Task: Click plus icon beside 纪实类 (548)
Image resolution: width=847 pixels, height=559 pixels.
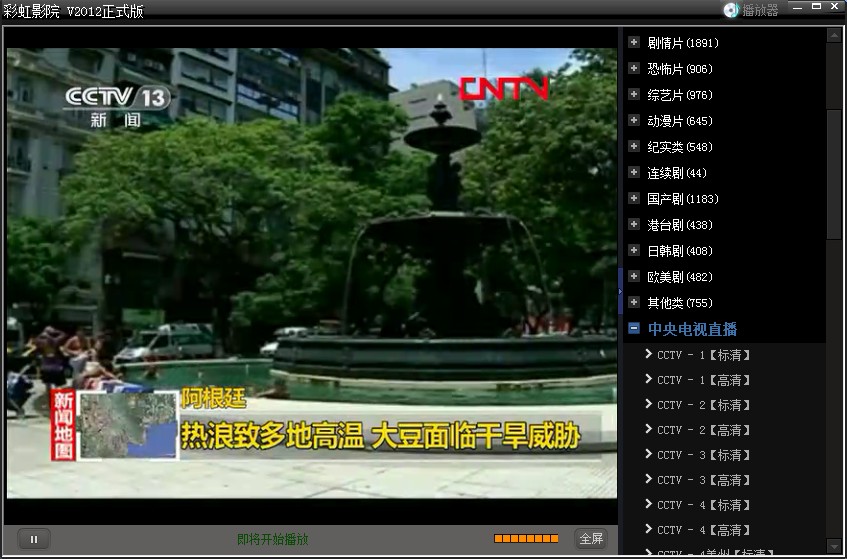Action: (633, 146)
